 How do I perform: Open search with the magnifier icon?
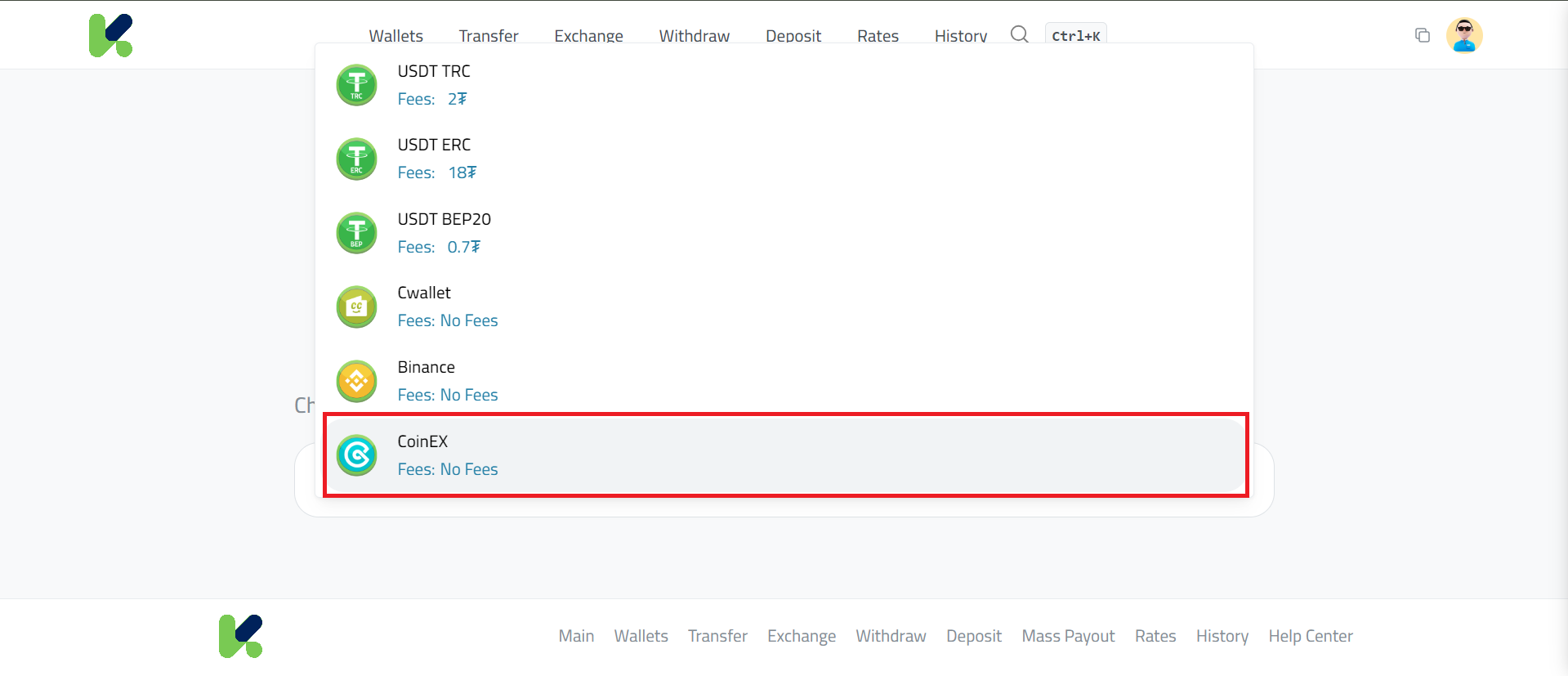1019,34
